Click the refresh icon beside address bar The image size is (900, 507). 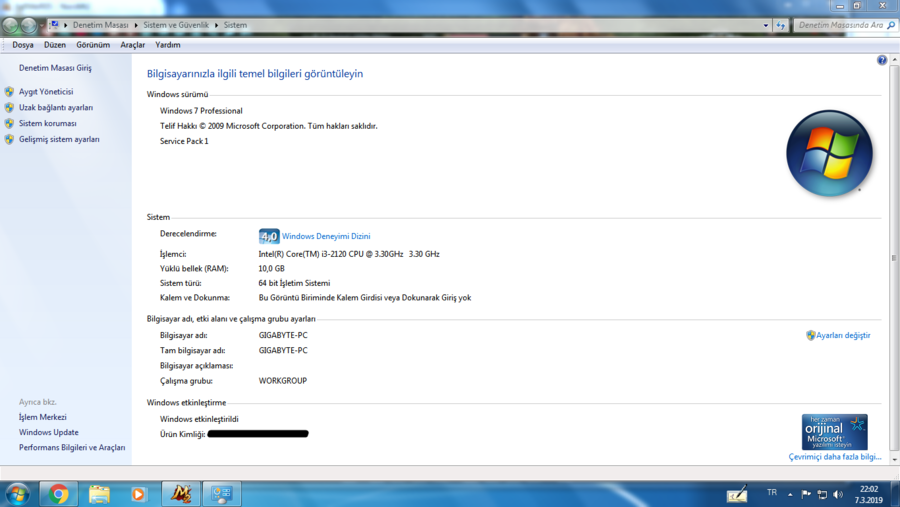coord(781,25)
